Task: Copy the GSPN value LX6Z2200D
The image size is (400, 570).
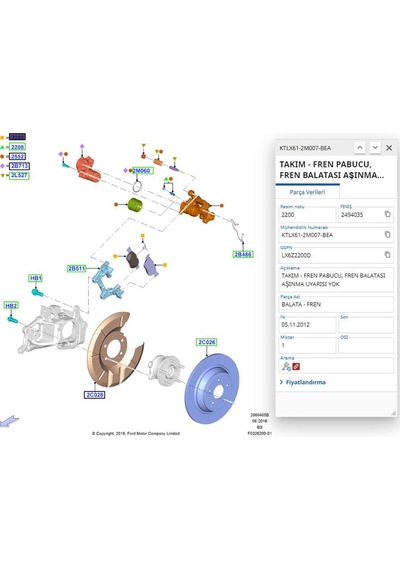Action: (388, 255)
